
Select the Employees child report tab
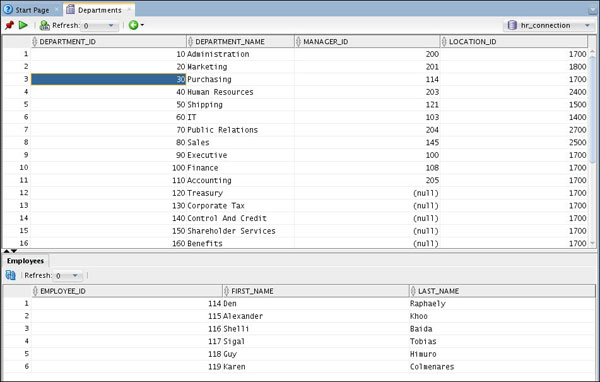click(x=25, y=261)
